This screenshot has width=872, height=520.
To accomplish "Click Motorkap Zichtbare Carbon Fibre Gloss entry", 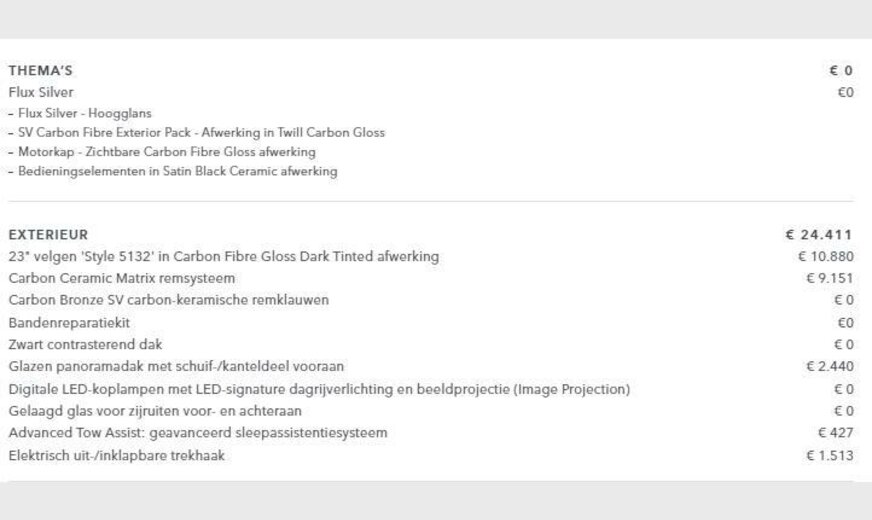I will (166, 152).
